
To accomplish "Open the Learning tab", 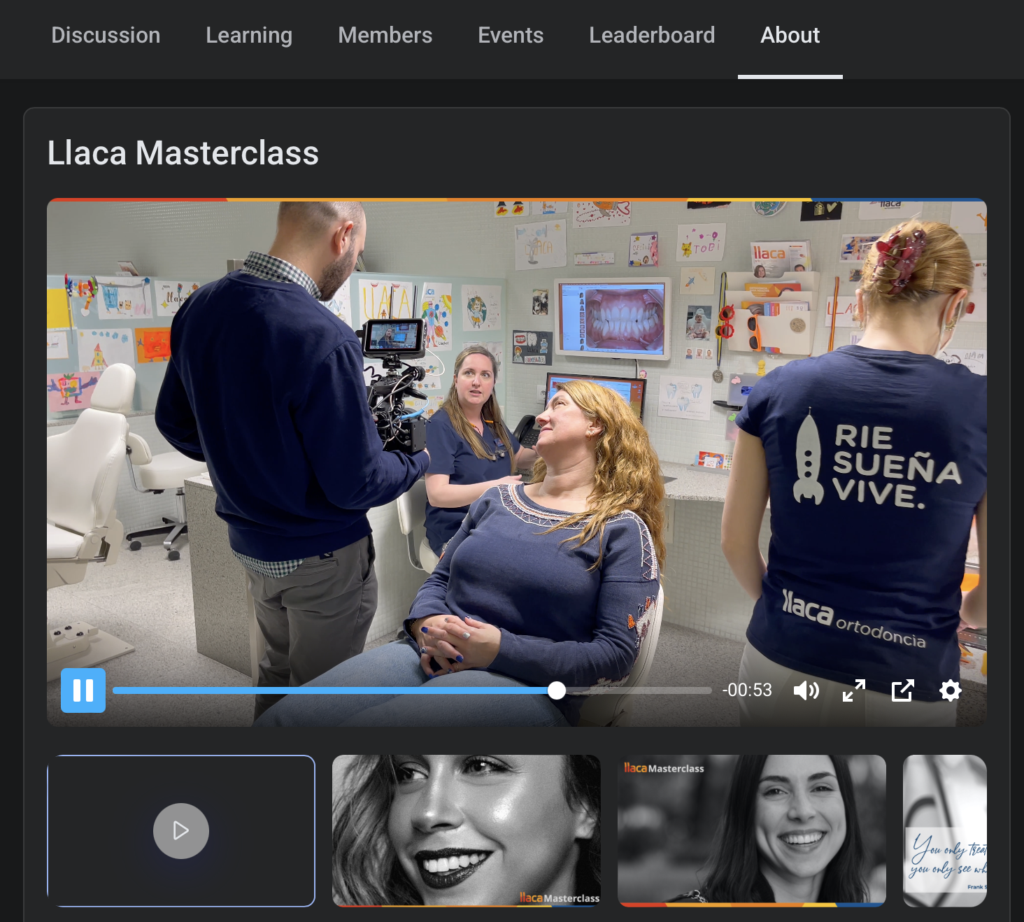I will (249, 35).
